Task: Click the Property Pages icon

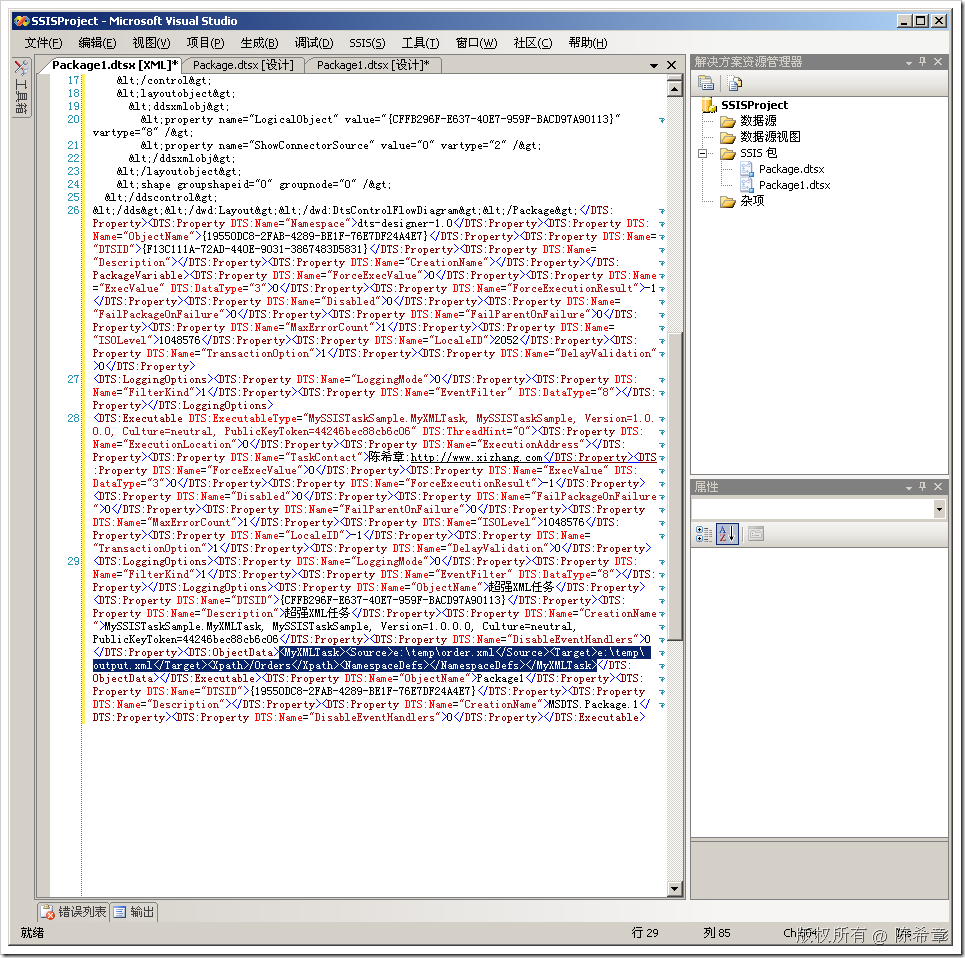Action: click(x=756, y=534)
